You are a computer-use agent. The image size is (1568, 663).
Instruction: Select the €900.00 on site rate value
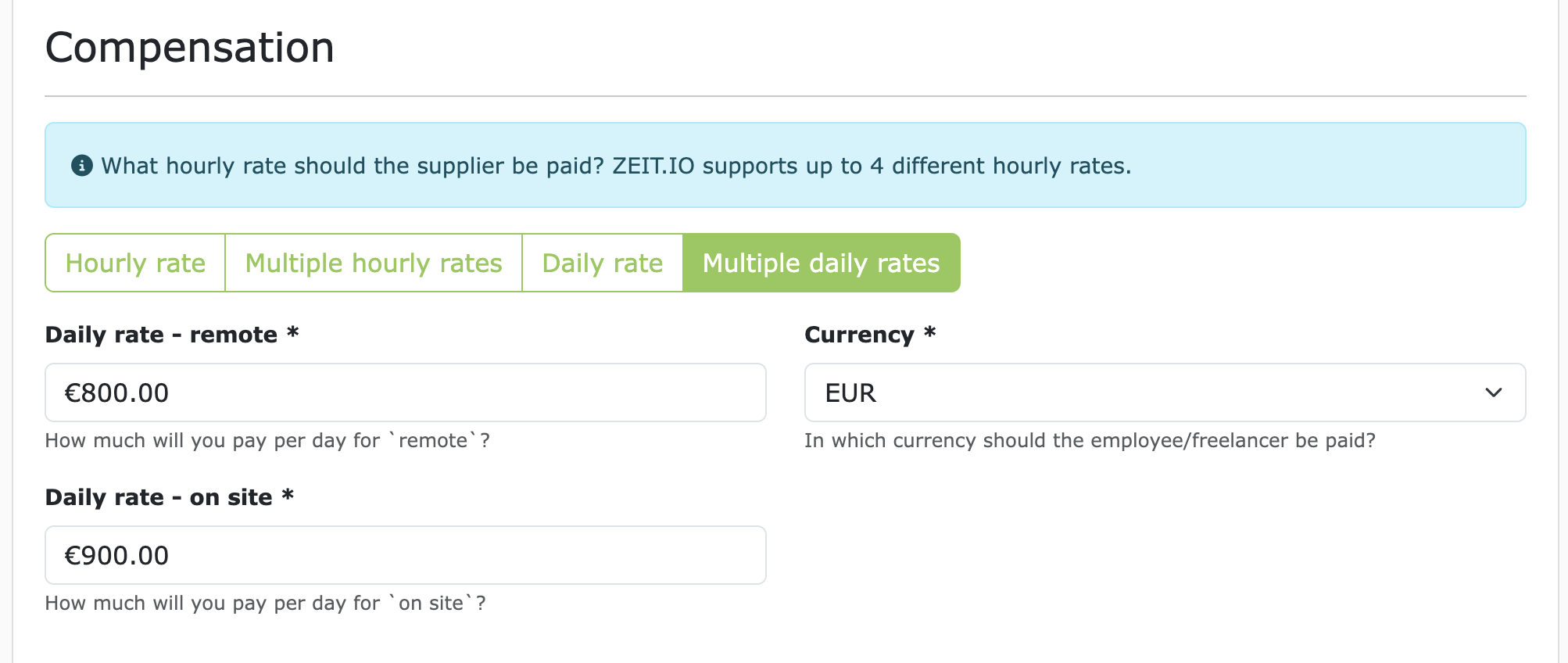click(116, 555)
